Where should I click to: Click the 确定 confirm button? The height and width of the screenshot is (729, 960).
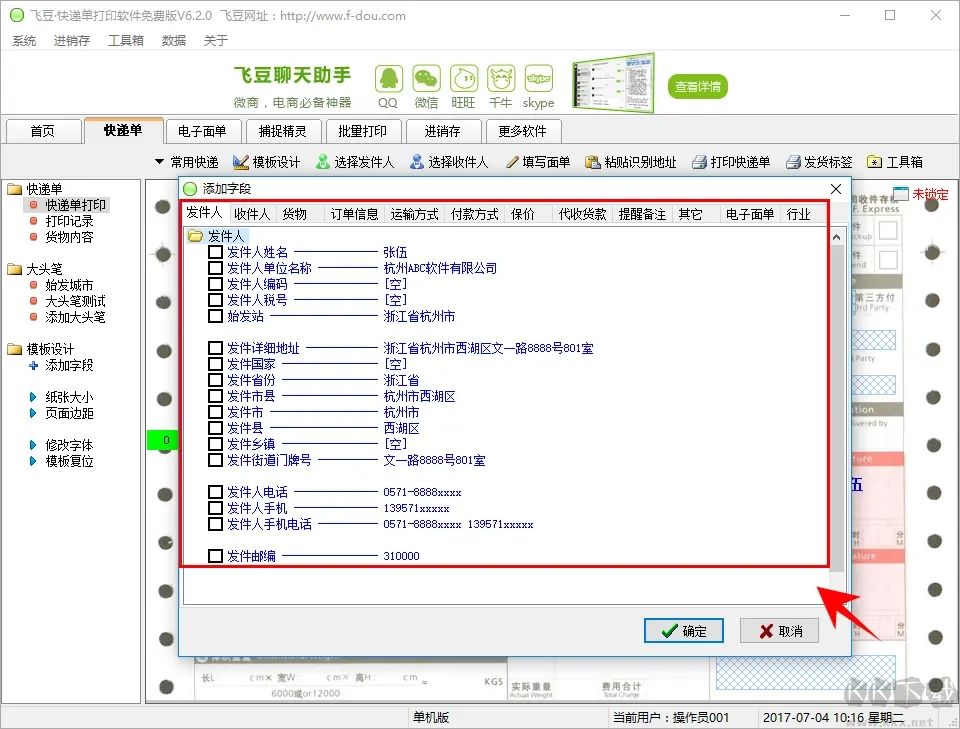click(x=684, y=631)
